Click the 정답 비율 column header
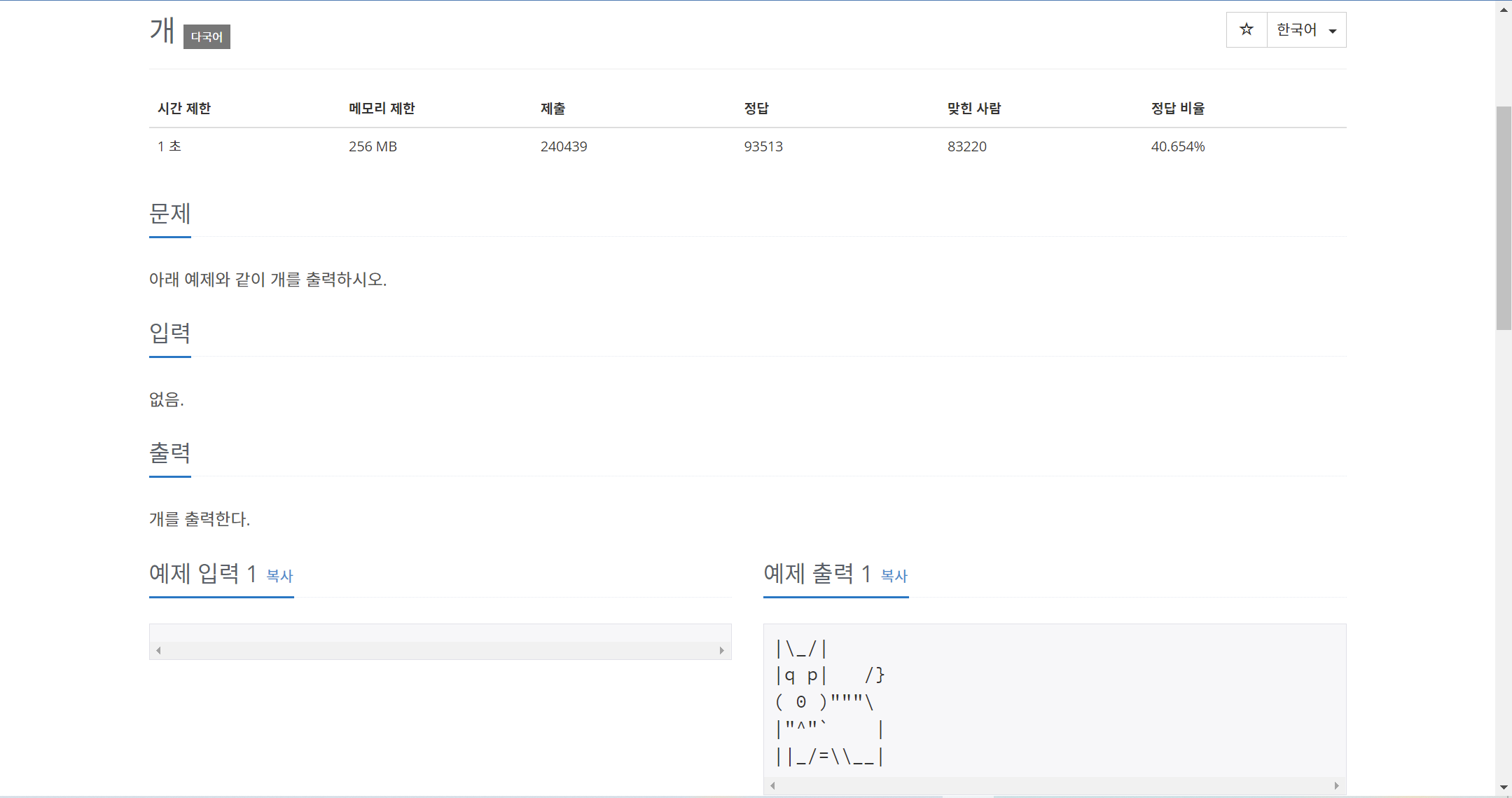1512x798 pixels. (x=1177, y=109)
